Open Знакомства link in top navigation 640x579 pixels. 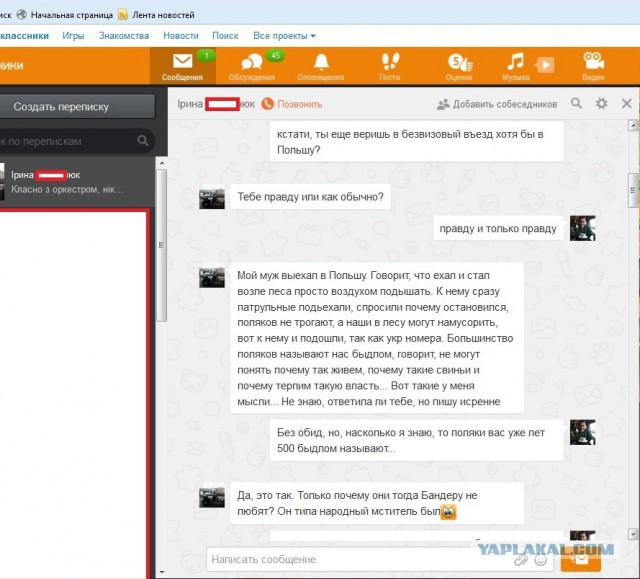click(124, 35)
